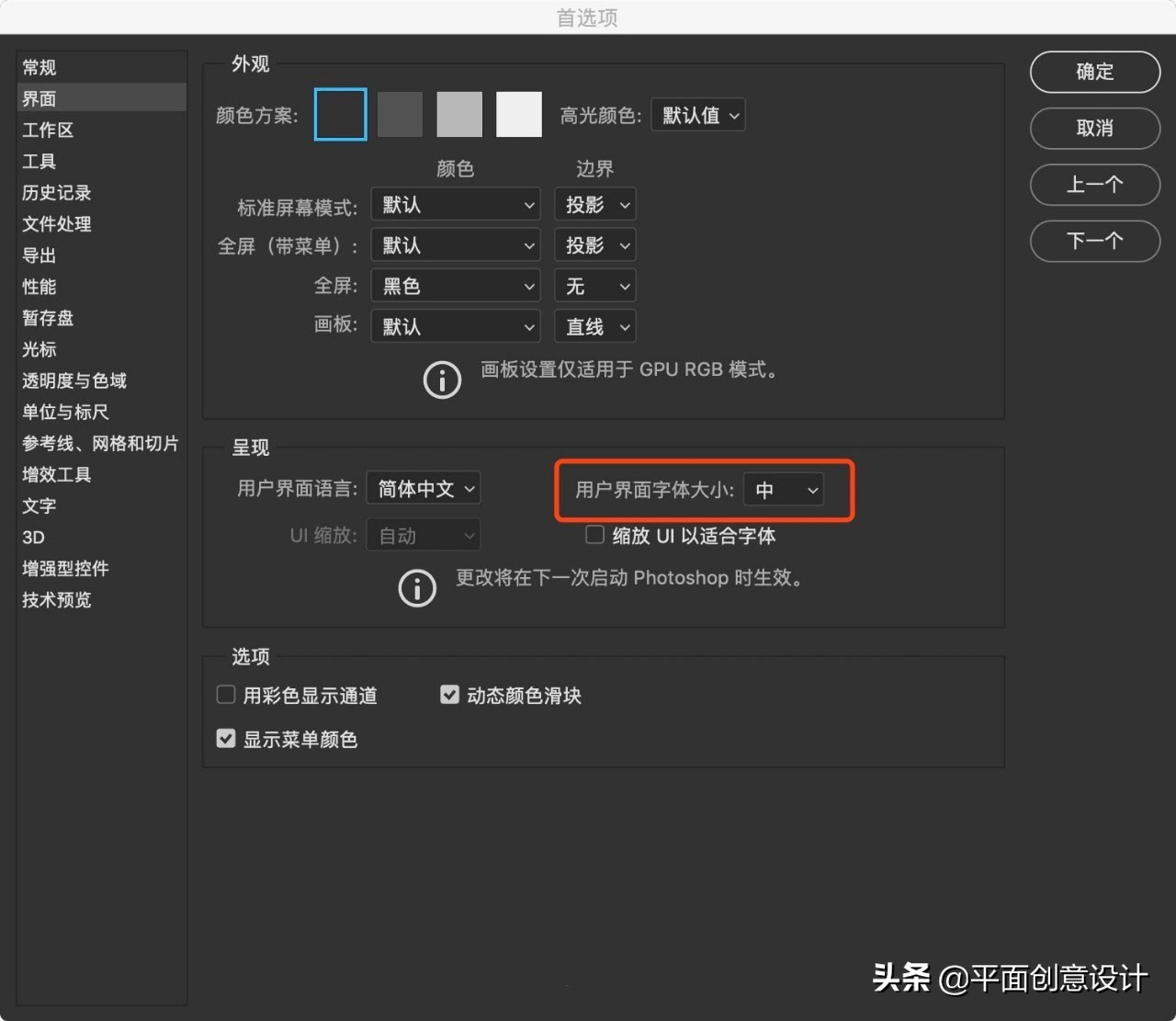The height and width of the screenshot is (1021, 1176).
Task: Select the white color scheme swatch
Action: pyautogui.click(x=518, y=113)
